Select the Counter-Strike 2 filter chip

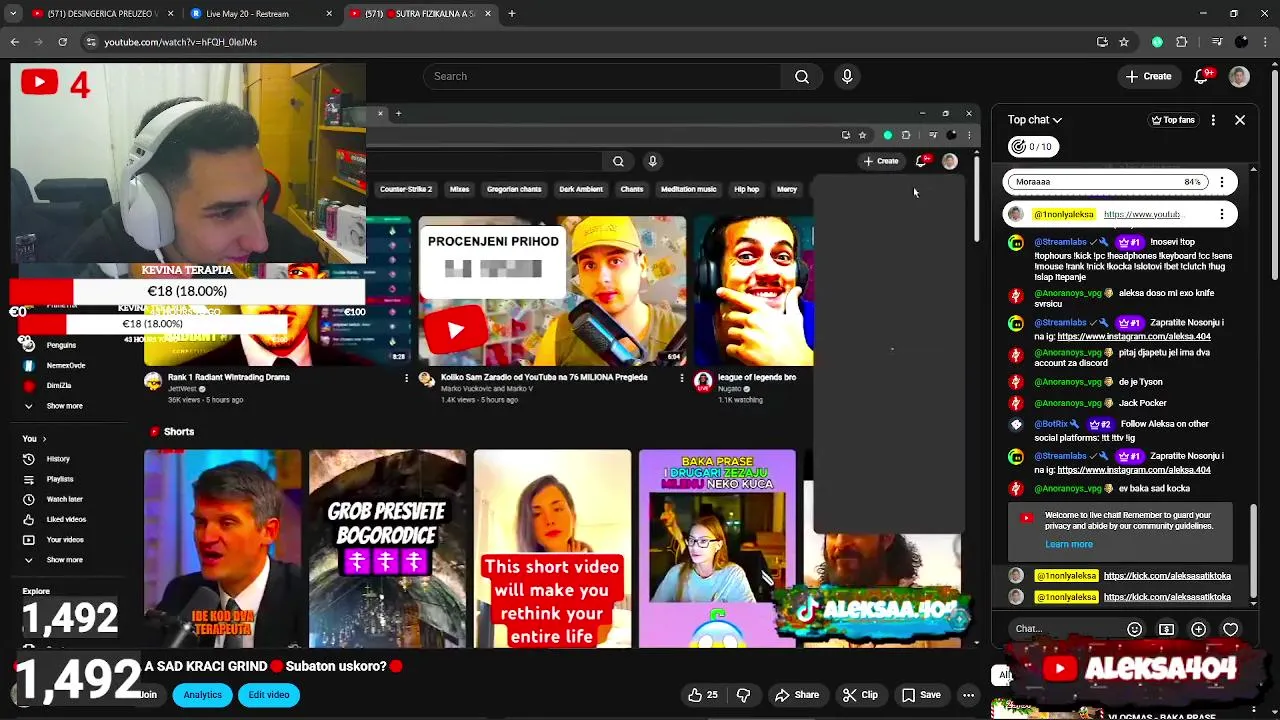tap(405, 189)
